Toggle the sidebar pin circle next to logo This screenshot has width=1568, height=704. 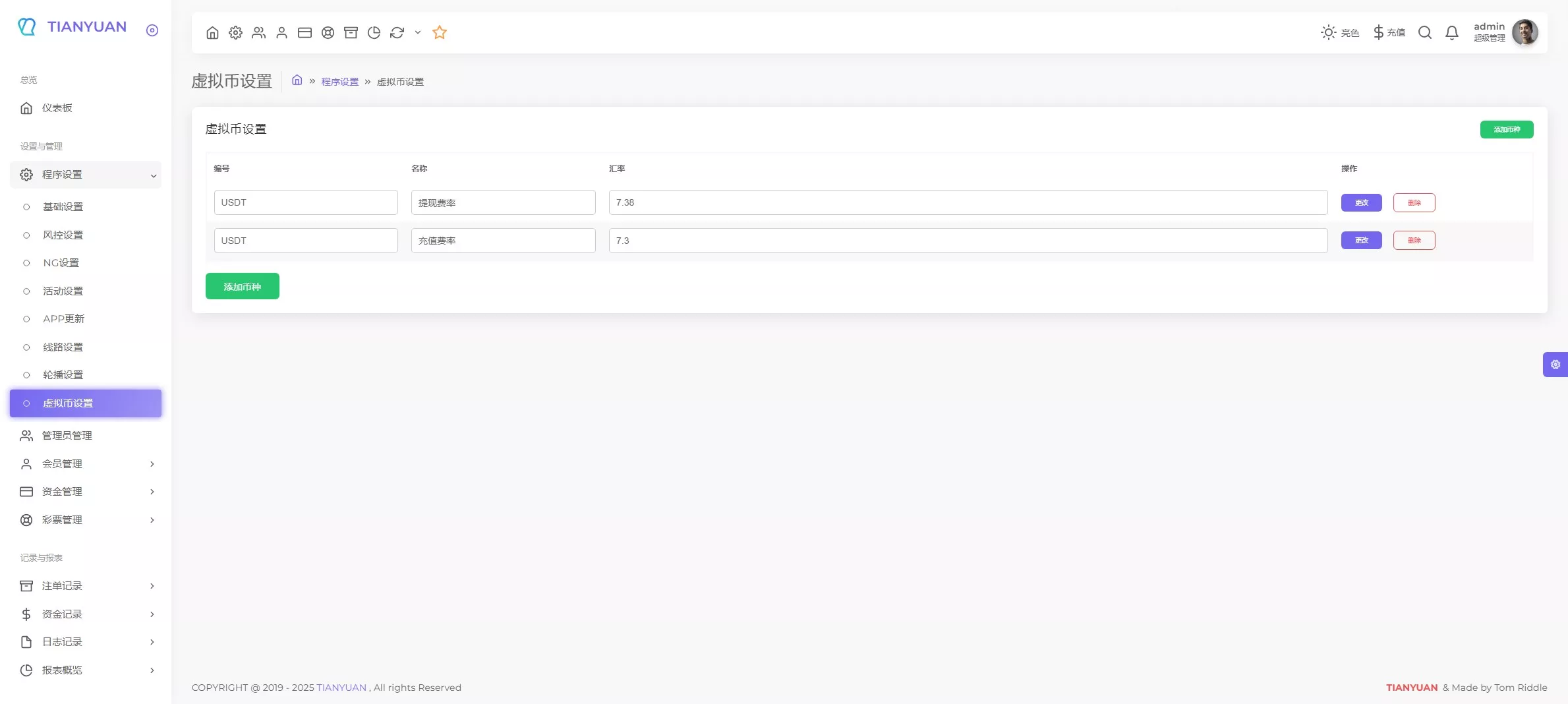click(152, 30)
